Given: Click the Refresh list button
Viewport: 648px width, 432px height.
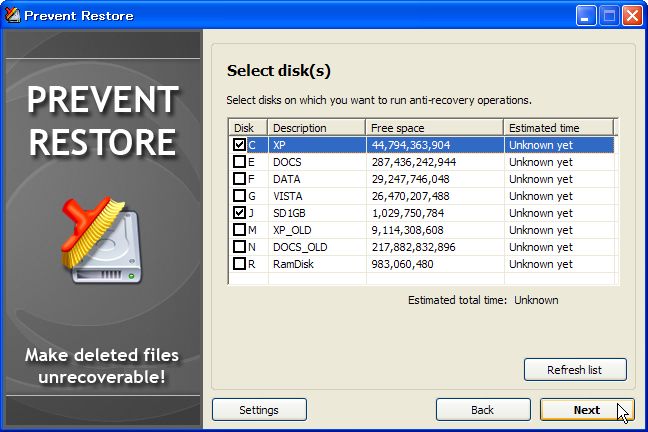Looking at the screenshot, I should (575, 370).
